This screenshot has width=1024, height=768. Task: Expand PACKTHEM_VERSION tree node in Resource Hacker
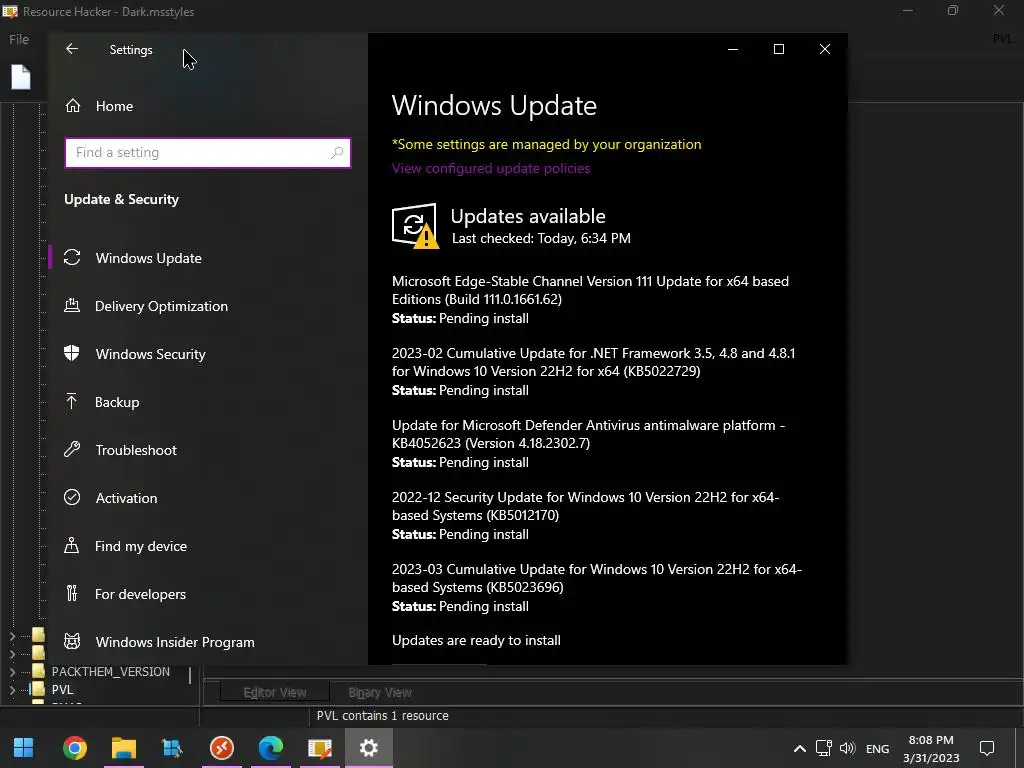click(12, 671)
